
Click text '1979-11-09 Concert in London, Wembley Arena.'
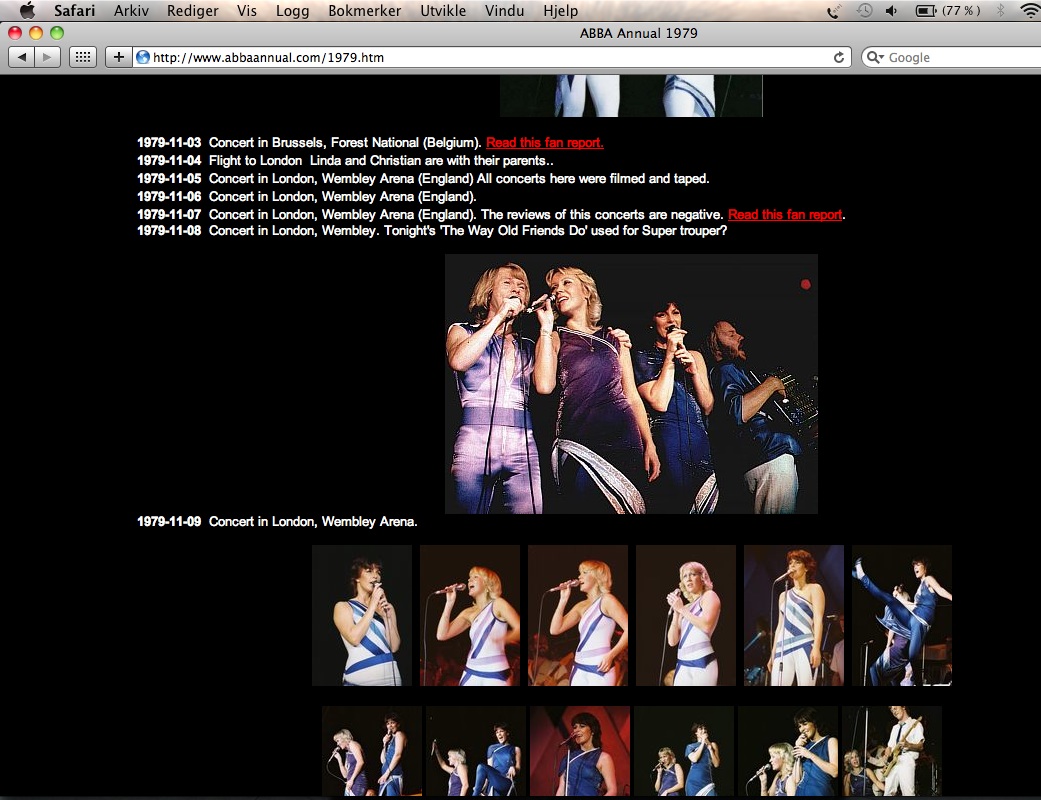[277, 522]
